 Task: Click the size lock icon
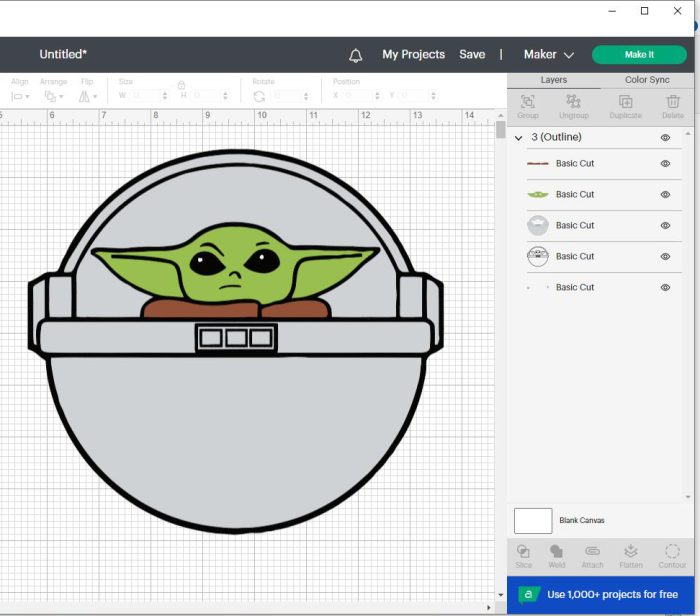tap(181, 85)
